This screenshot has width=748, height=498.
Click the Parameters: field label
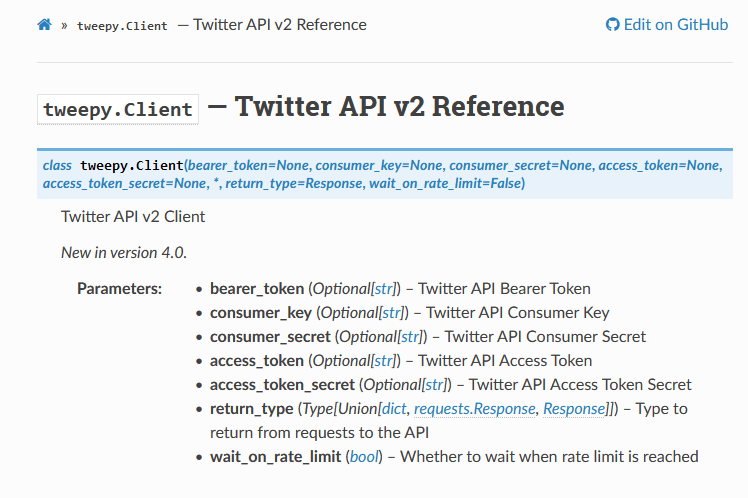click(120, 289)
